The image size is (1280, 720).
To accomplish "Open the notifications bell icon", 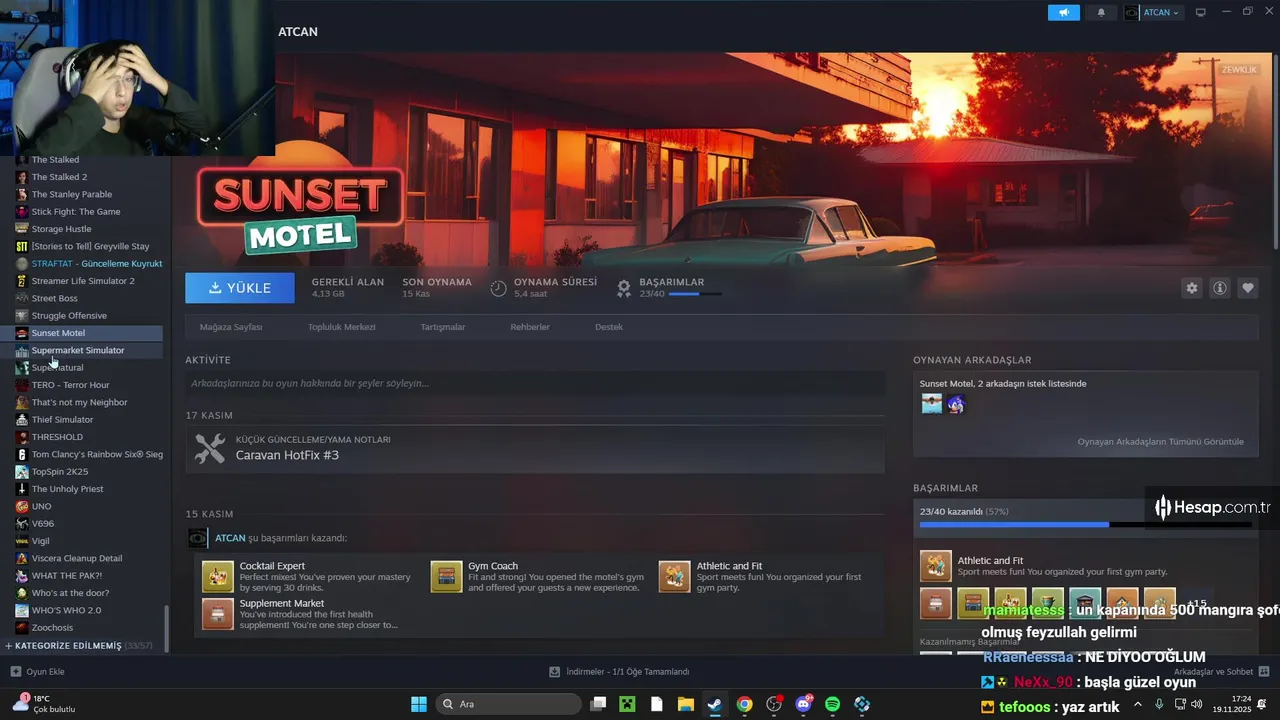I will pyautogui.click(x=1101, y=12).
